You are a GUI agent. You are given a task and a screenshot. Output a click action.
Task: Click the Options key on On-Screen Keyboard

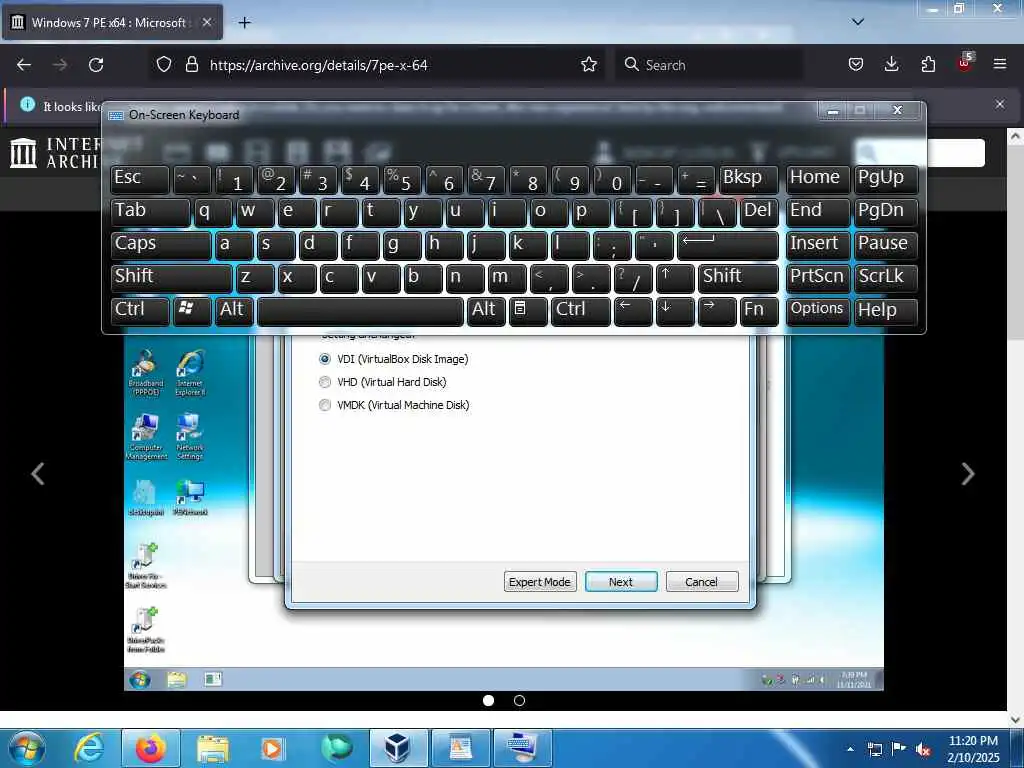coord(817,310)
